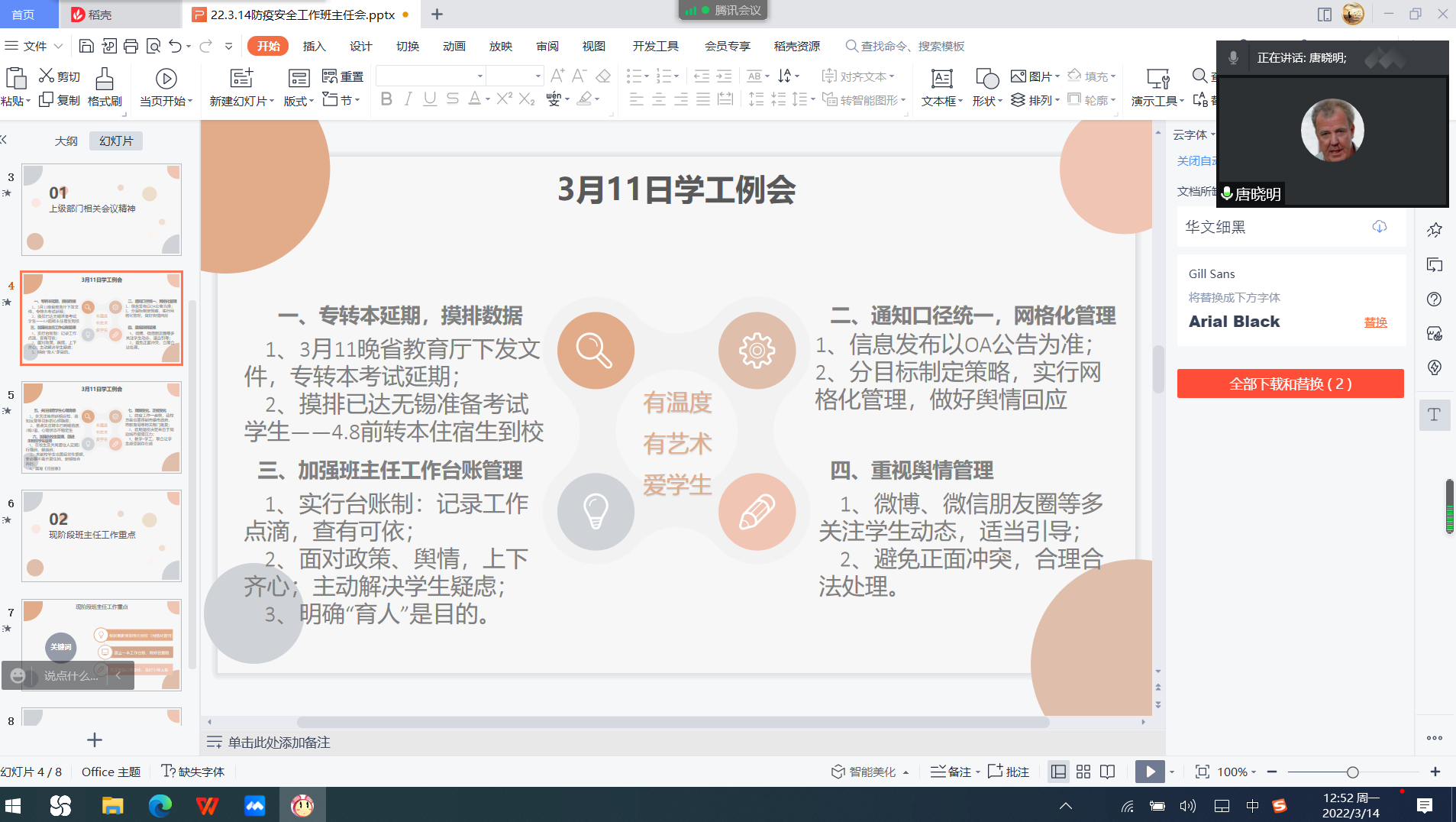
Task: Select slide 5 thumbnail in the panel
Action: [x=102, y=427]
